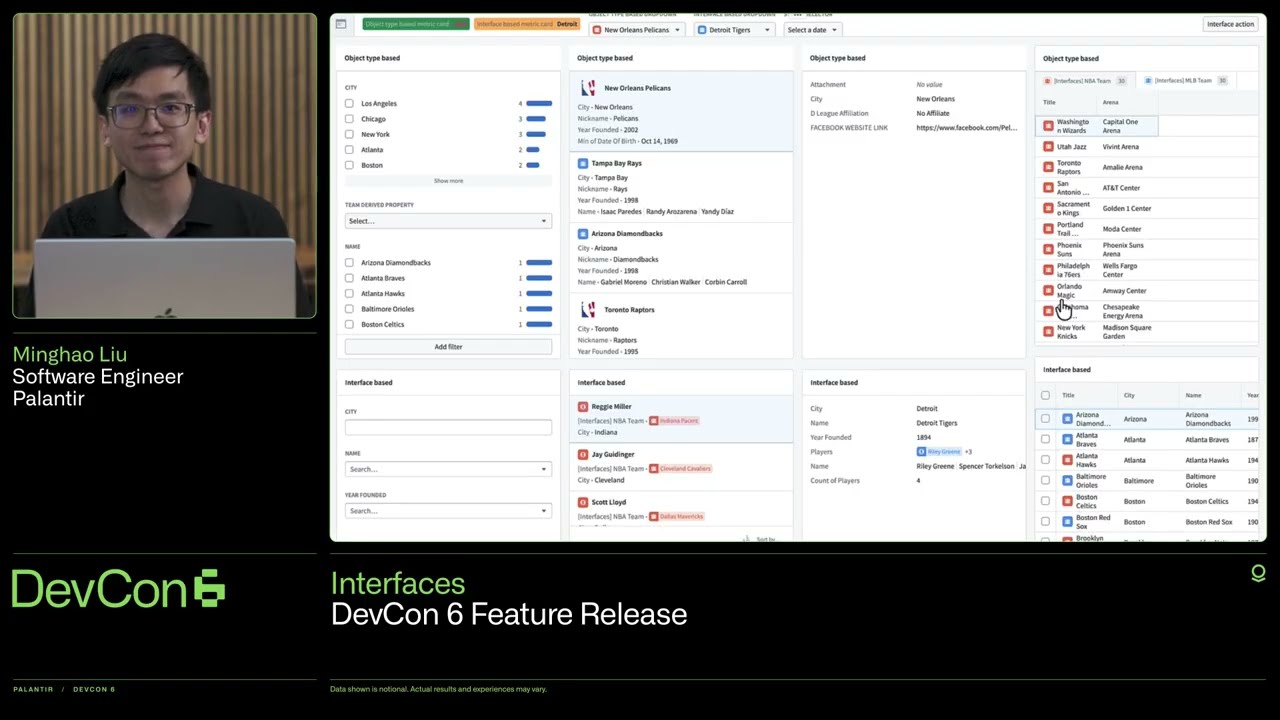Screen dimensions: 1280x720
Task: Check the Atlanta Braves name filter
Action: [349, 278]
